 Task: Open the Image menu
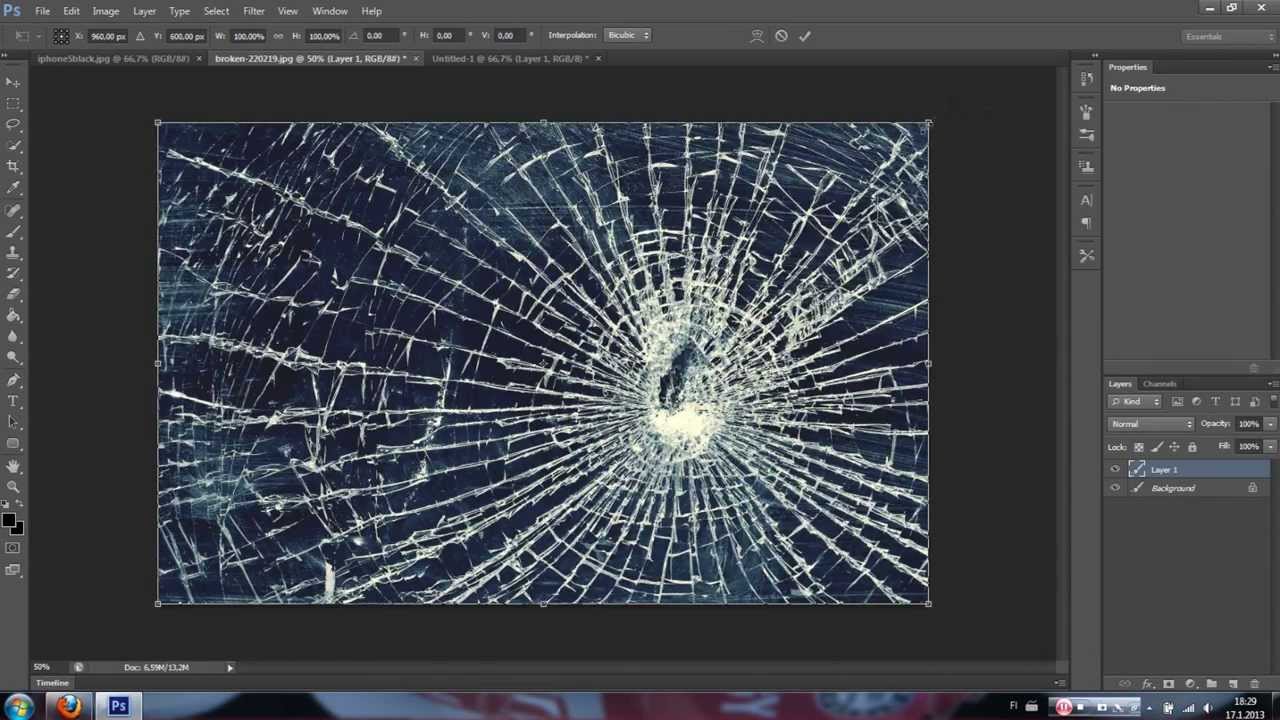(x=106, y=11)
